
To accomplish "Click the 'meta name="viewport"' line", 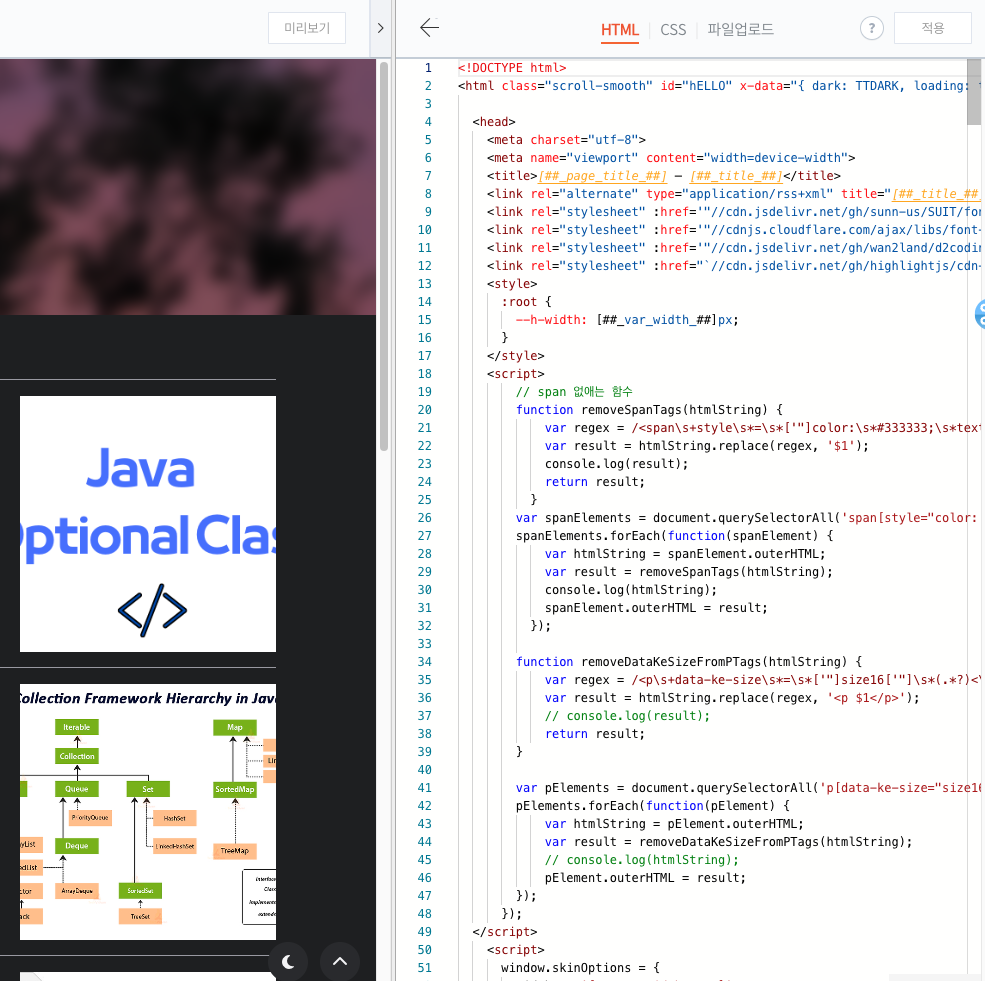I will pos(671,158).
